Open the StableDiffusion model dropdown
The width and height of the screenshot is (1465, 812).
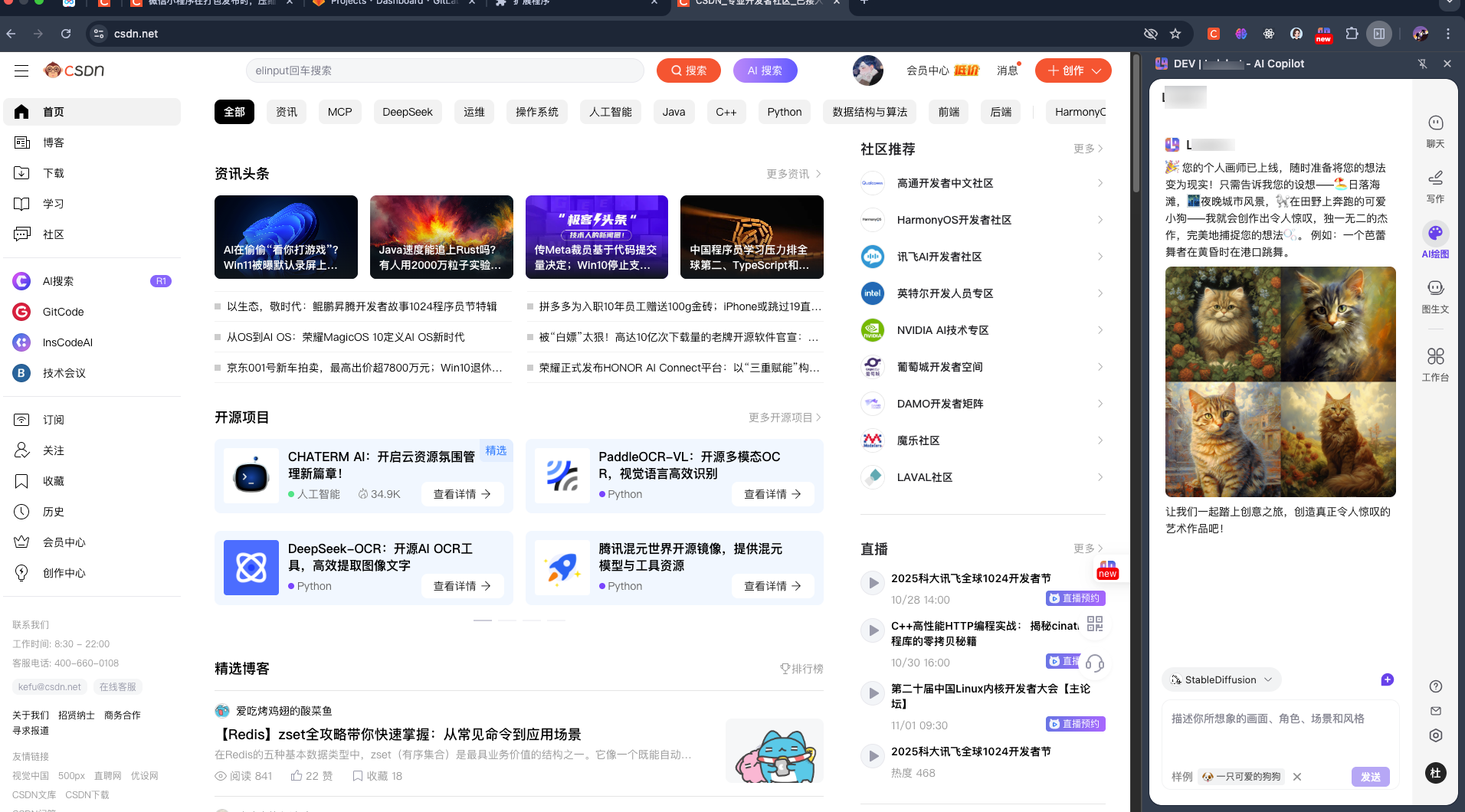[1221, 679]
